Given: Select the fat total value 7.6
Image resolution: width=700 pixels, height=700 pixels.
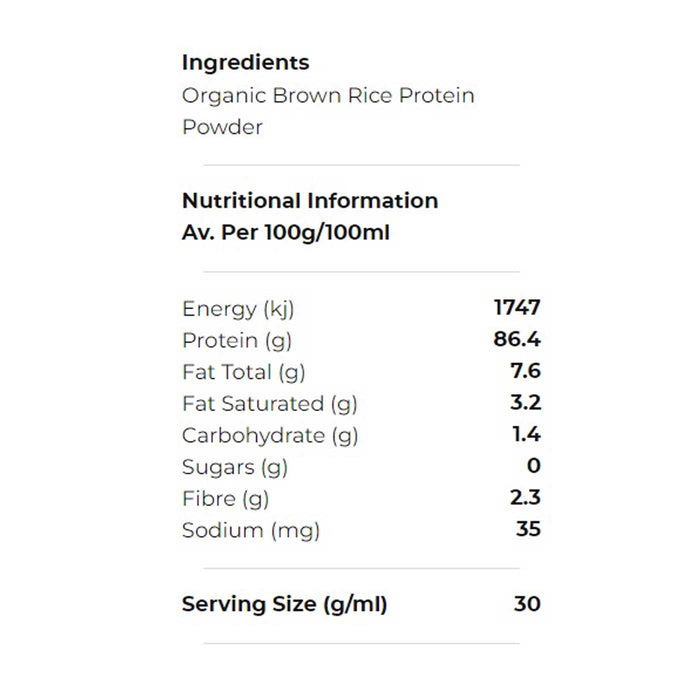Looking at the screenshot, I should (525, 372).
